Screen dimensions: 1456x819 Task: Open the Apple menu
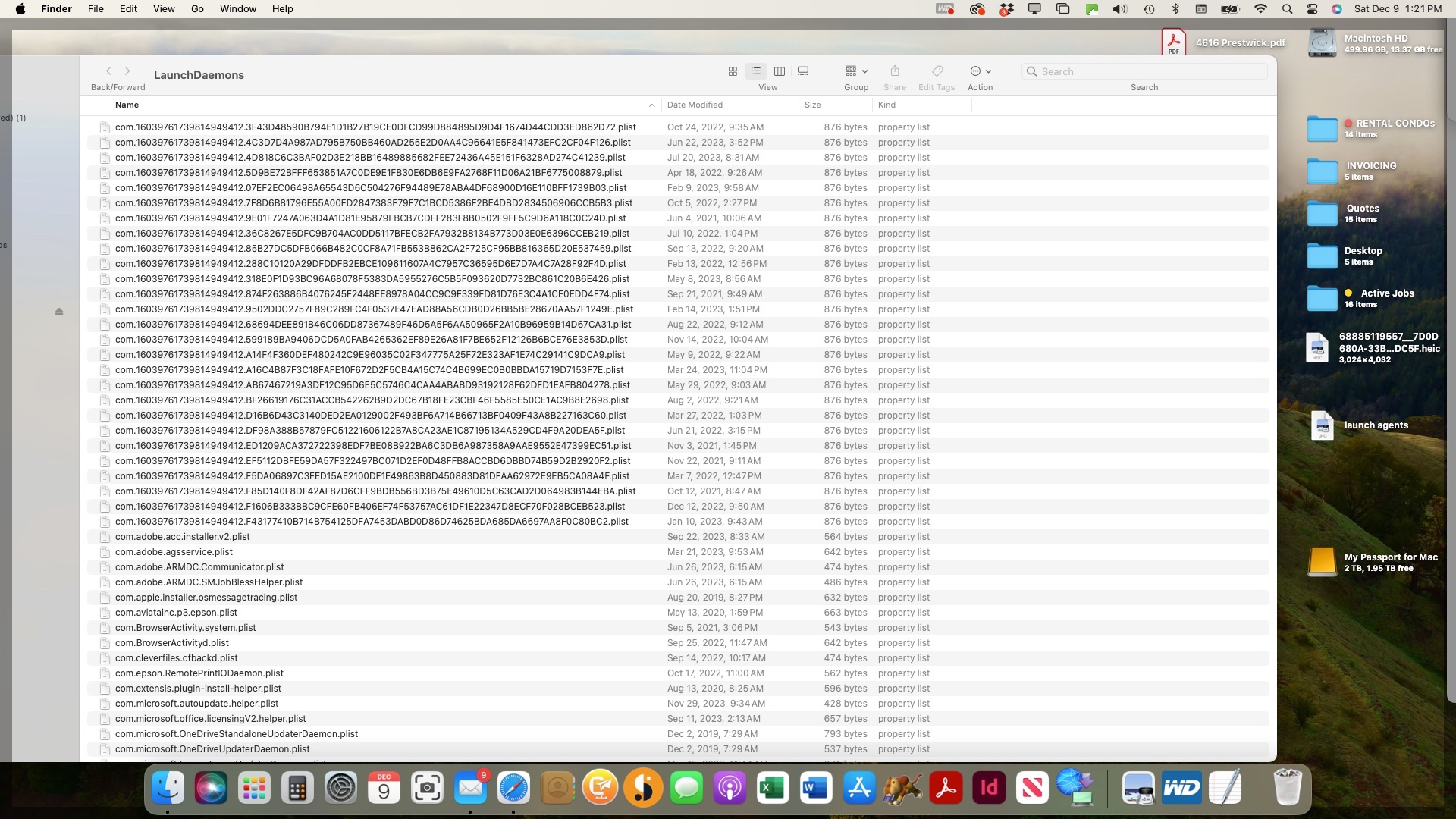click(20, 9)
